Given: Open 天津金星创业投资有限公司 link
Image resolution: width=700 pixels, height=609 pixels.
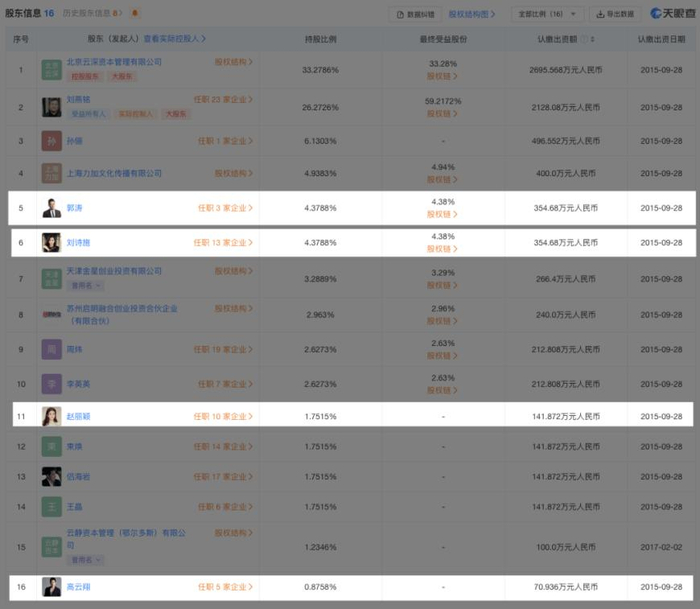Looking at the screenshot, I should click(114, 271).
